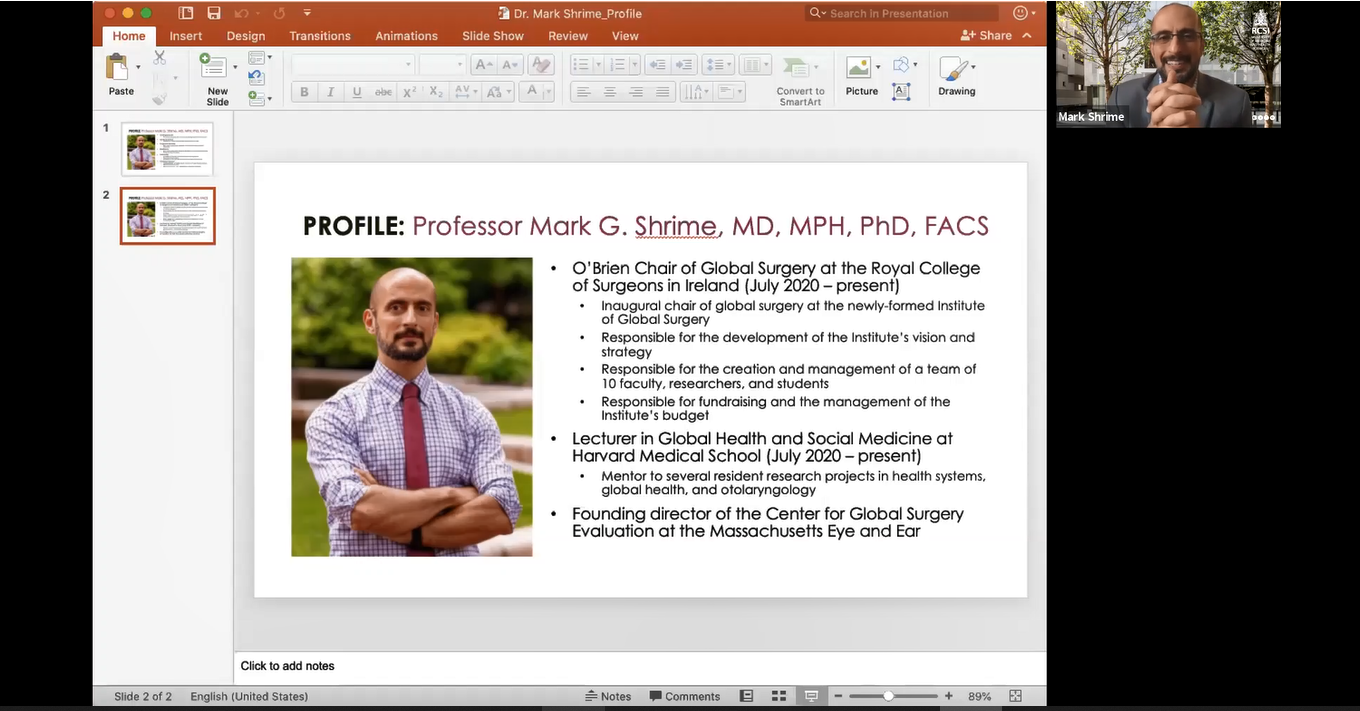
Task: Click Fit Slide to Window icon
Action: tap(1015, 696)
